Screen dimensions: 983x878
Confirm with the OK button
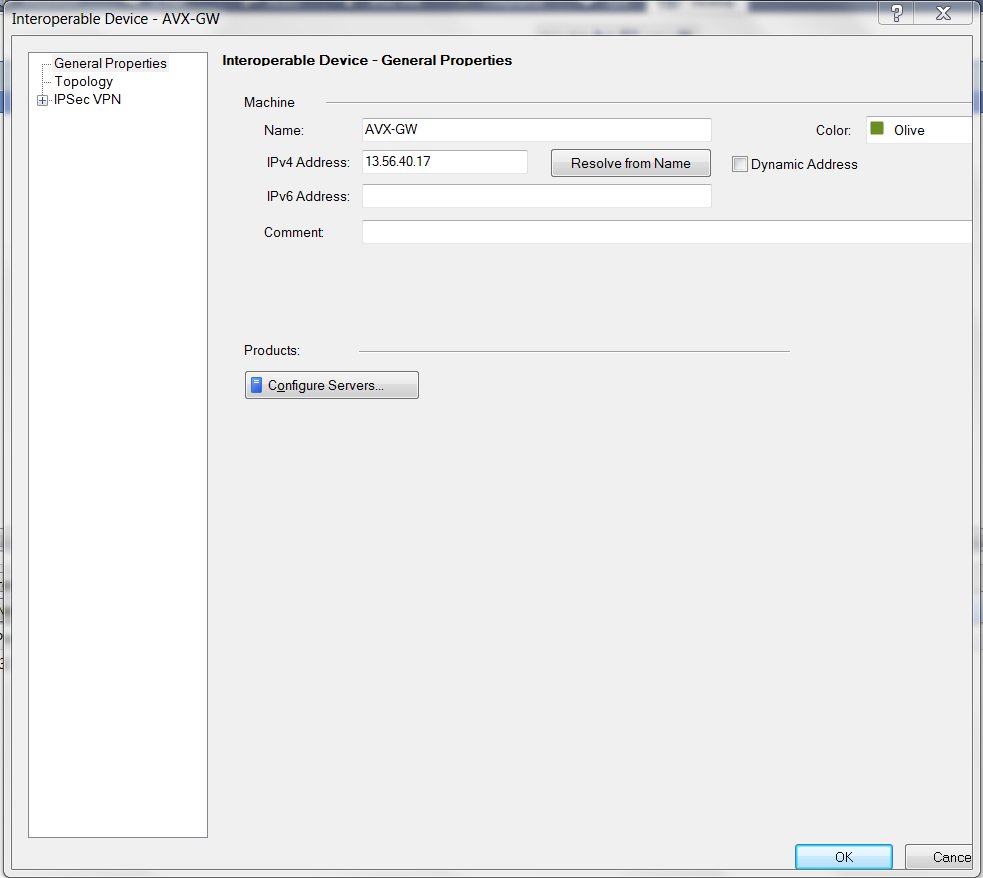tap(843, 857)
